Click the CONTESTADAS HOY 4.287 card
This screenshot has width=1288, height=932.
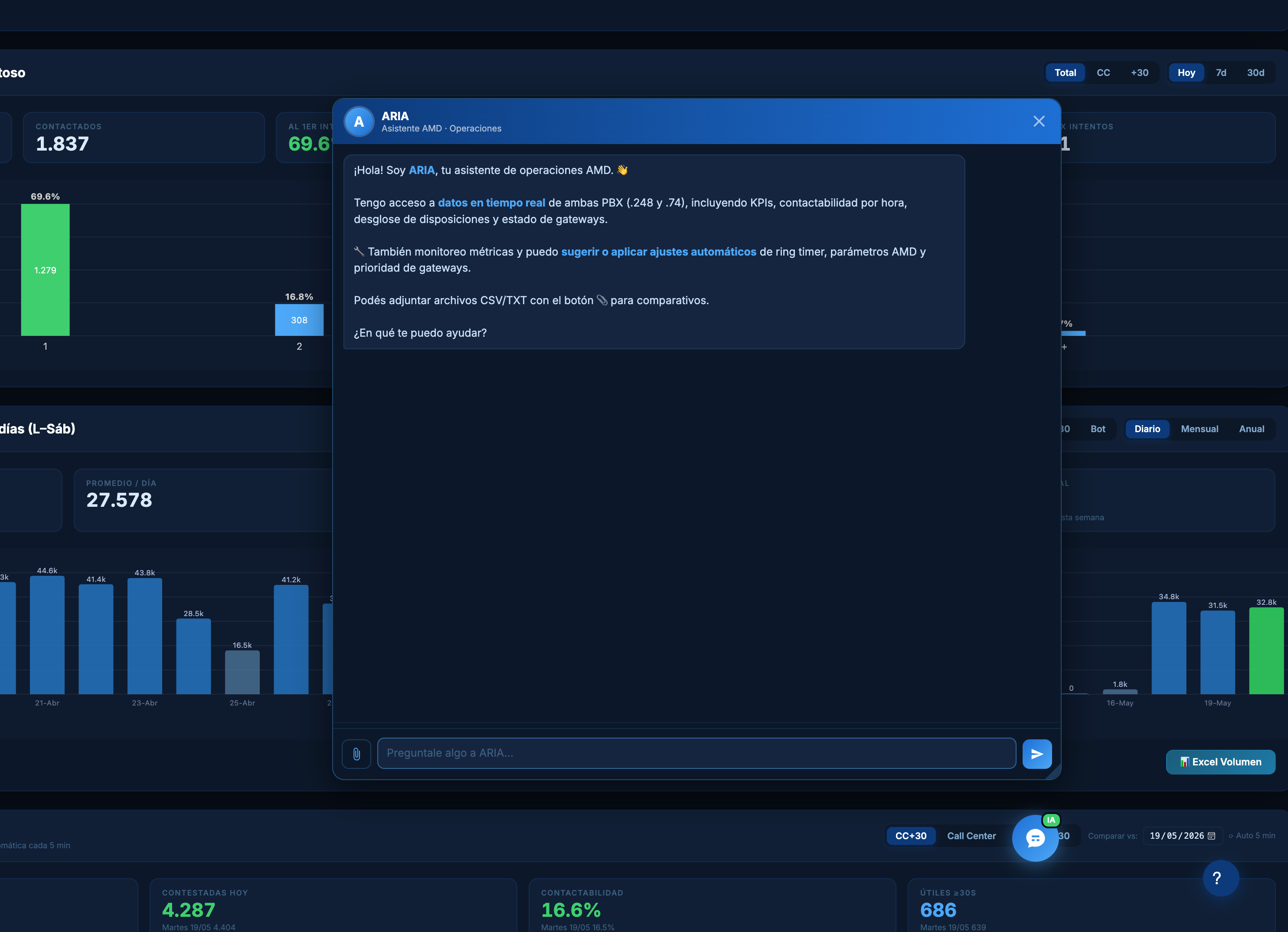coord(333,906)
